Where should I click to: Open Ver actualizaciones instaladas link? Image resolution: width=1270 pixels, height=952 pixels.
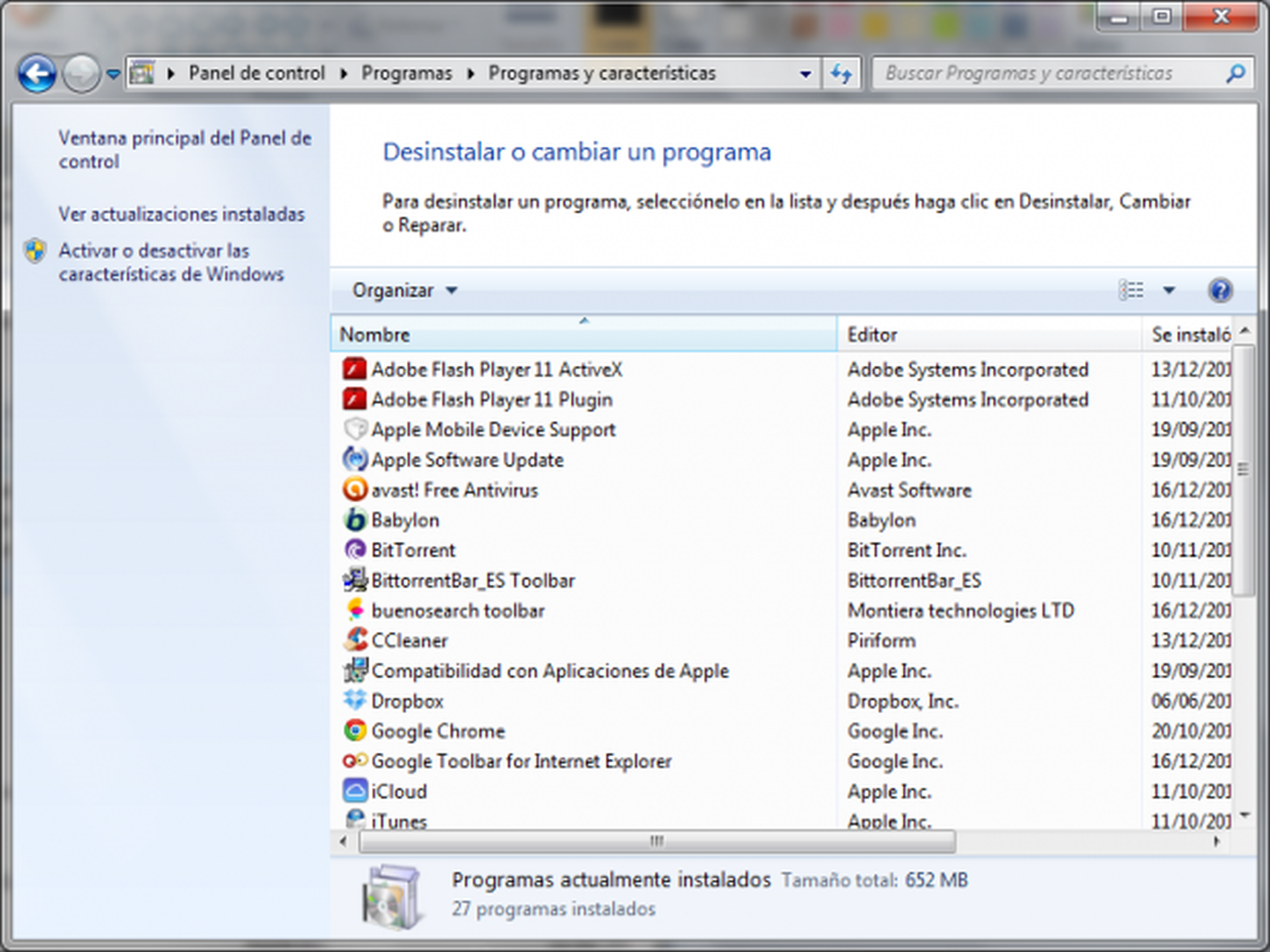click(x=182, y=214)
